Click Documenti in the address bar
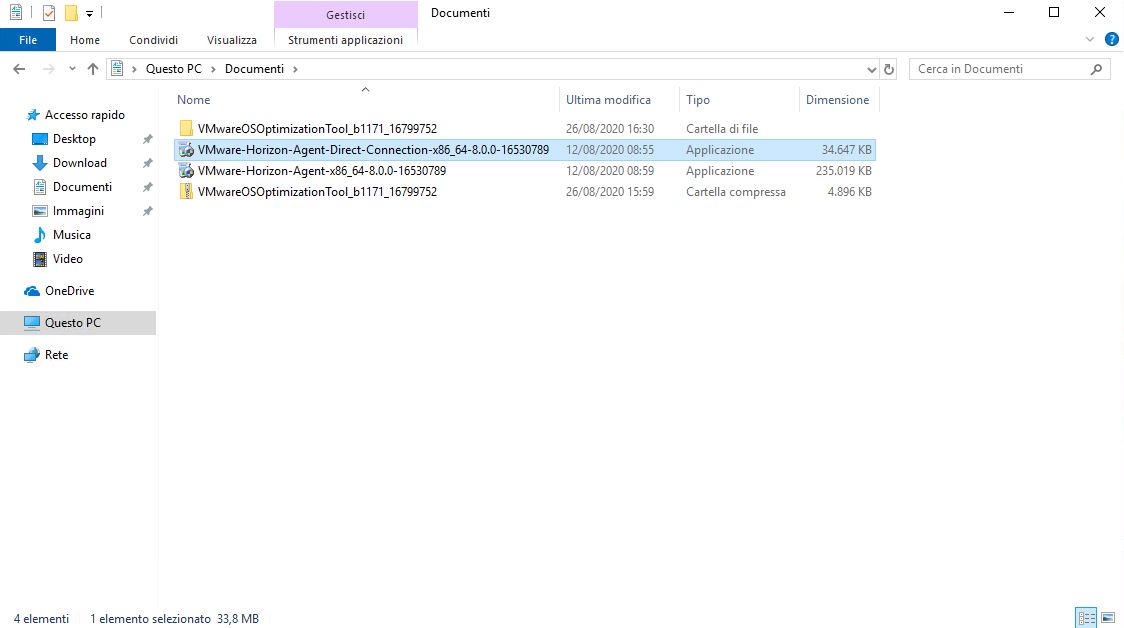Viewport: 1124px width, 628px height. pos(254,69)
